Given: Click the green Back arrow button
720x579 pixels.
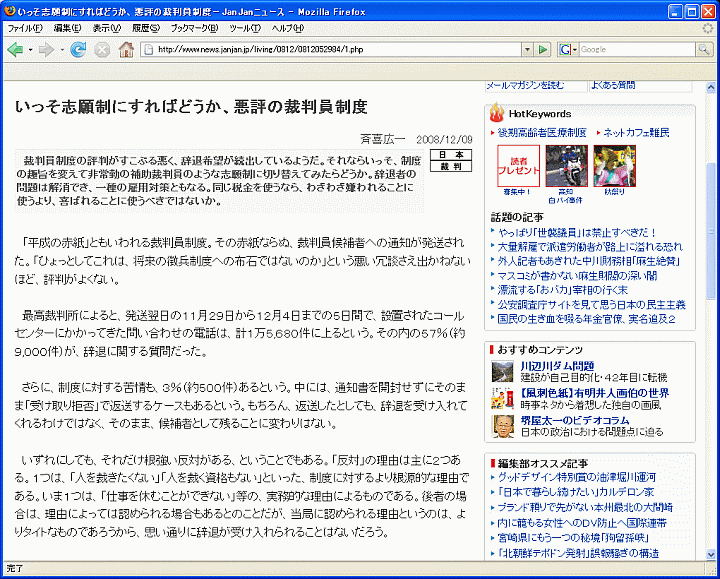Looking at the screenshot, I should 14,49.
